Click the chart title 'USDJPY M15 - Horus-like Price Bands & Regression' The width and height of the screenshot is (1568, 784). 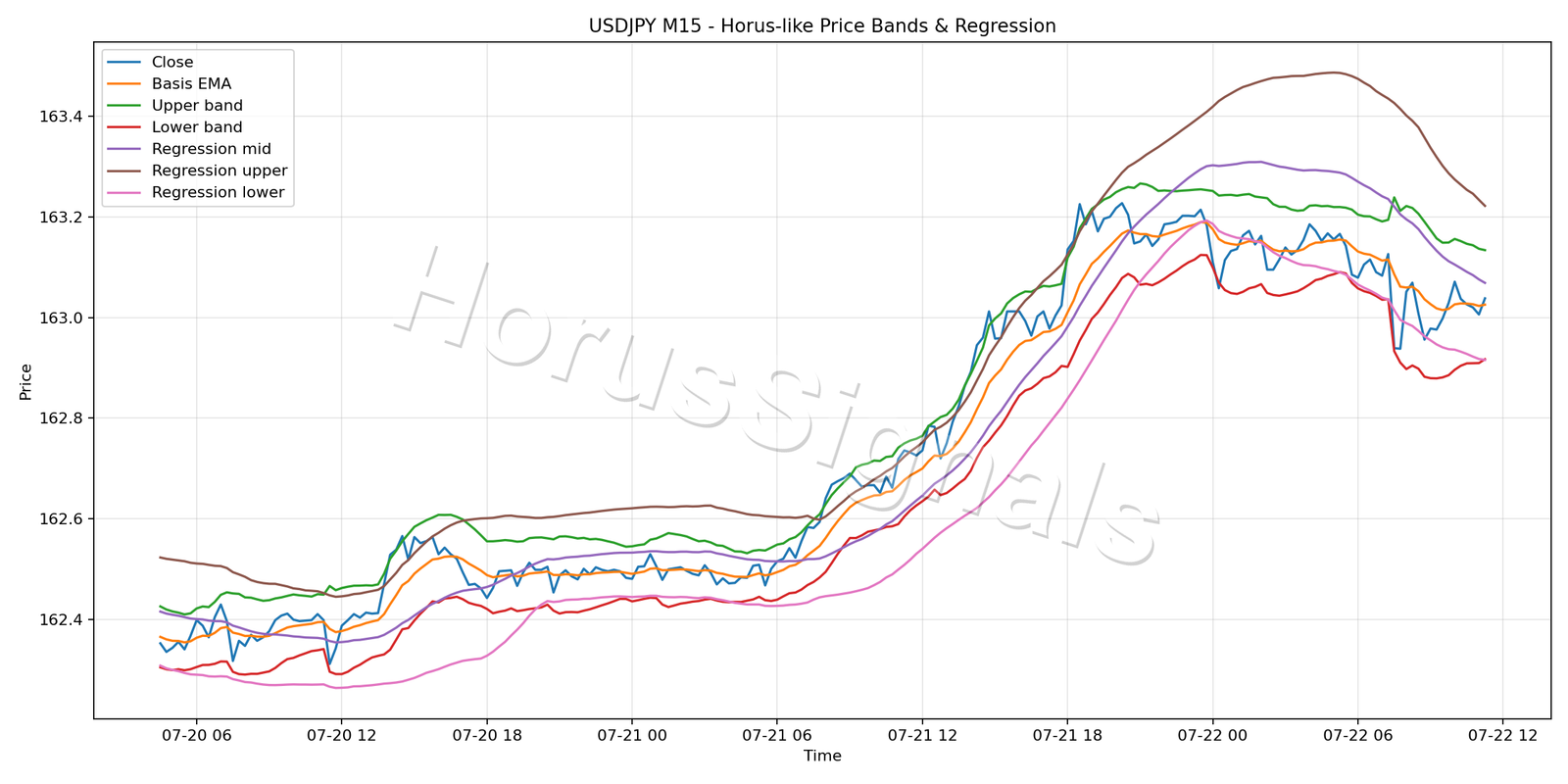tap(822, 26)
